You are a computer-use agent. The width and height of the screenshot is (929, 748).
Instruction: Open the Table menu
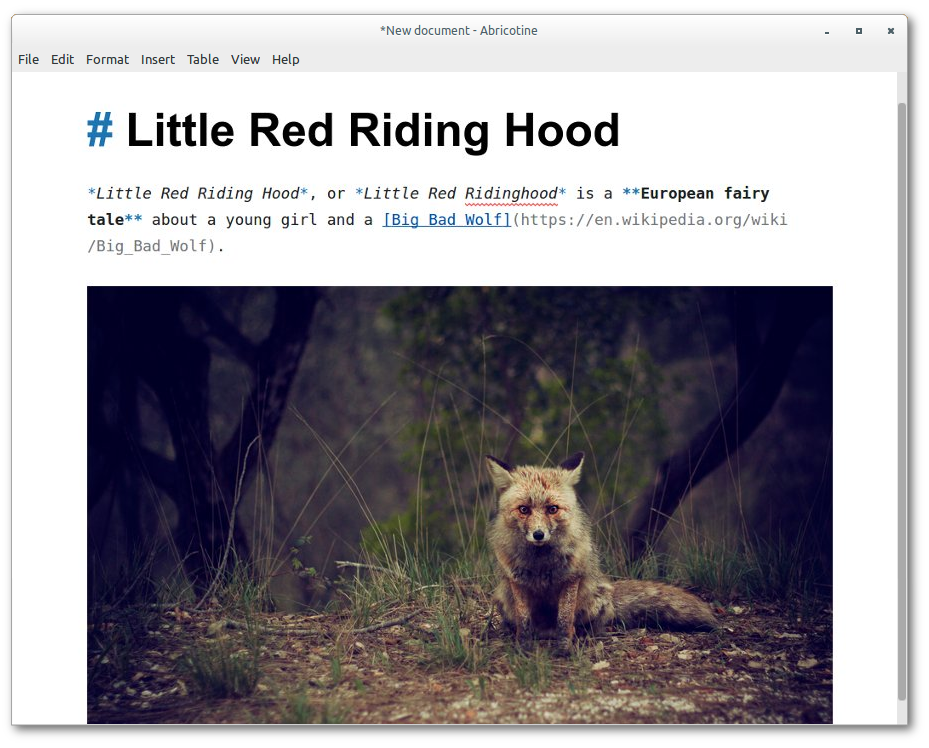[x=203, y=60]
